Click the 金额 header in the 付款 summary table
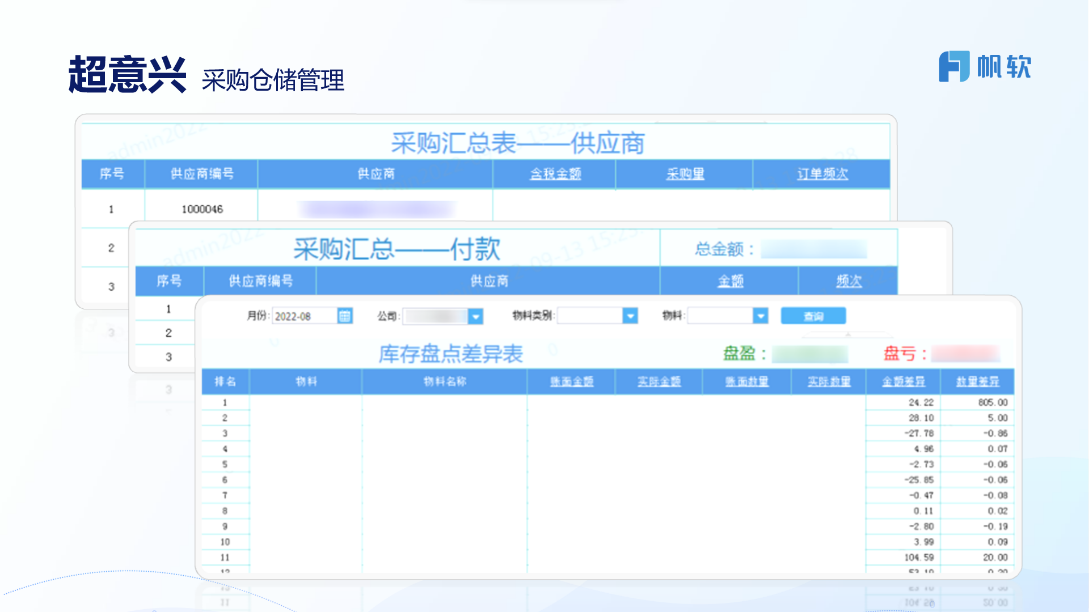Viewport: 1089px width, 612px height. 730,281
